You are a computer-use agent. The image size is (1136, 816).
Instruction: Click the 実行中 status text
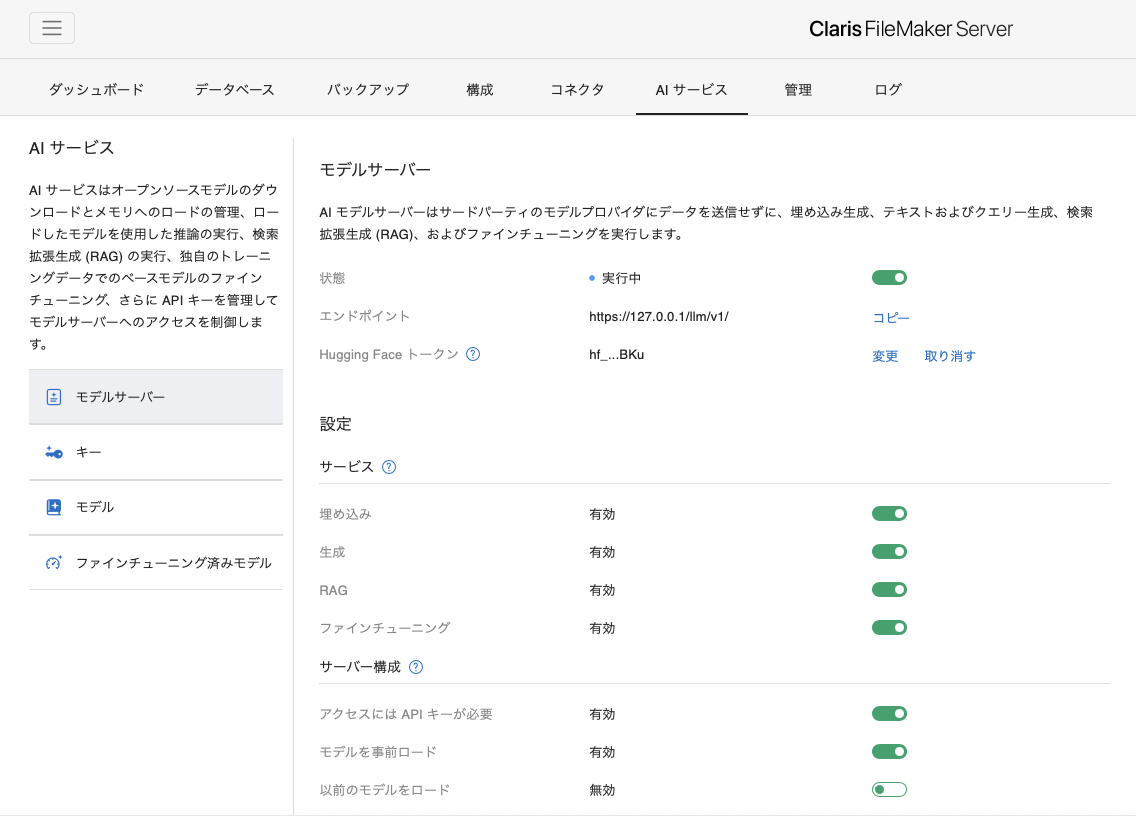tap(621, 278)
